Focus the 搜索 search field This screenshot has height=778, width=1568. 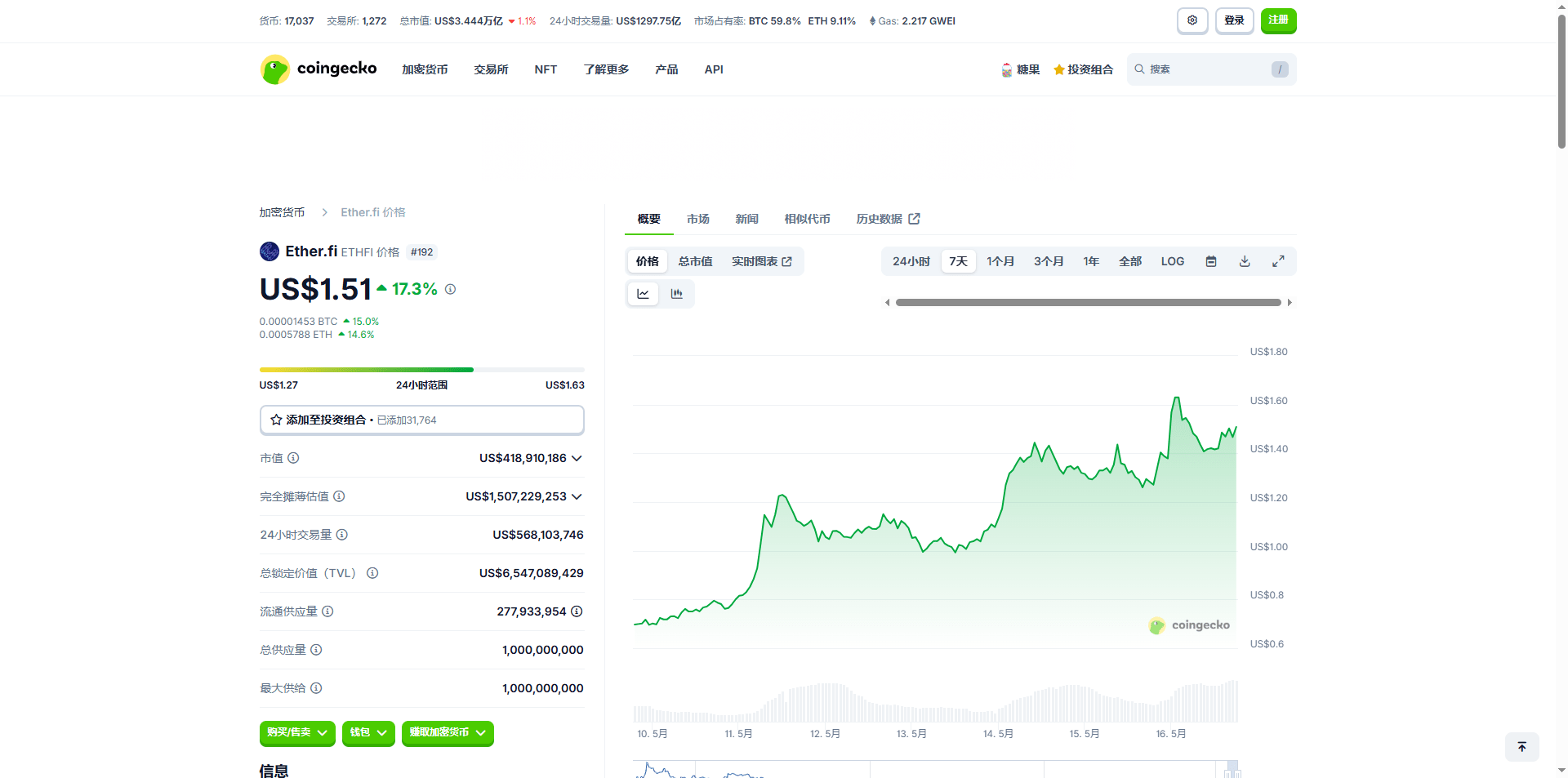point(1212,69)
